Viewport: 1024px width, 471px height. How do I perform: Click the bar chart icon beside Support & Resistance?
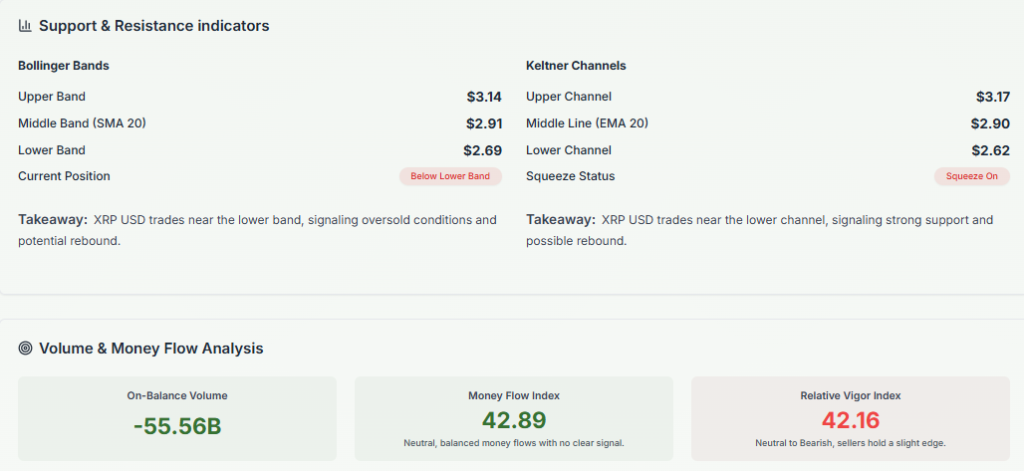pos(25,26)
